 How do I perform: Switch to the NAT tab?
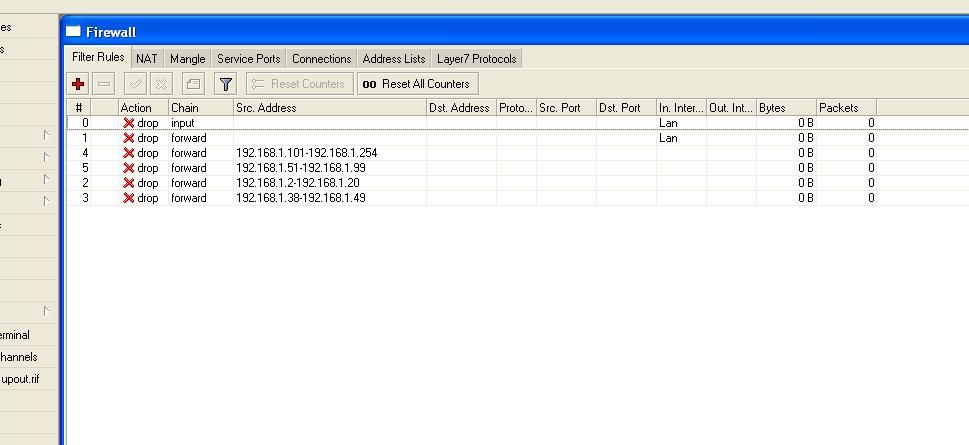tap(147, 59)
